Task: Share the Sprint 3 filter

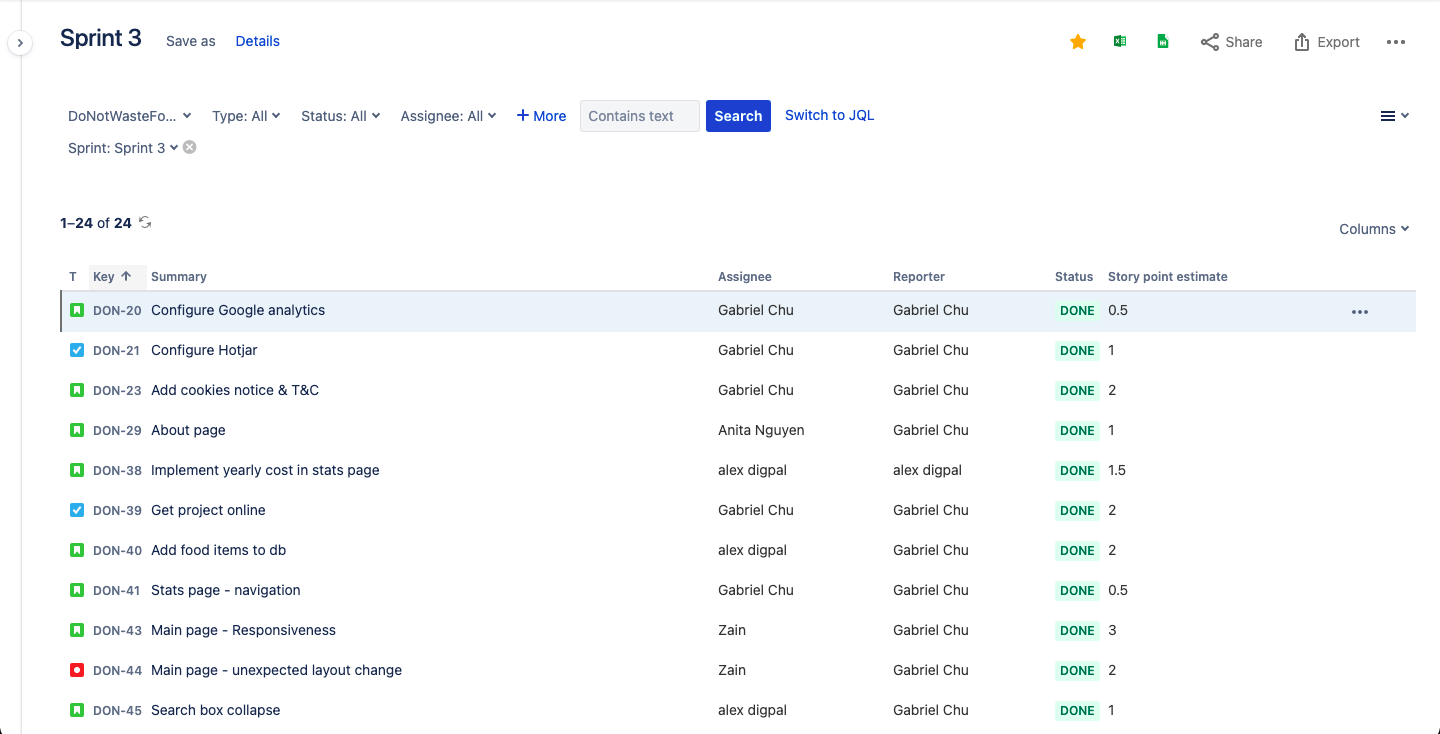Action: click(x=1231, y=42)
